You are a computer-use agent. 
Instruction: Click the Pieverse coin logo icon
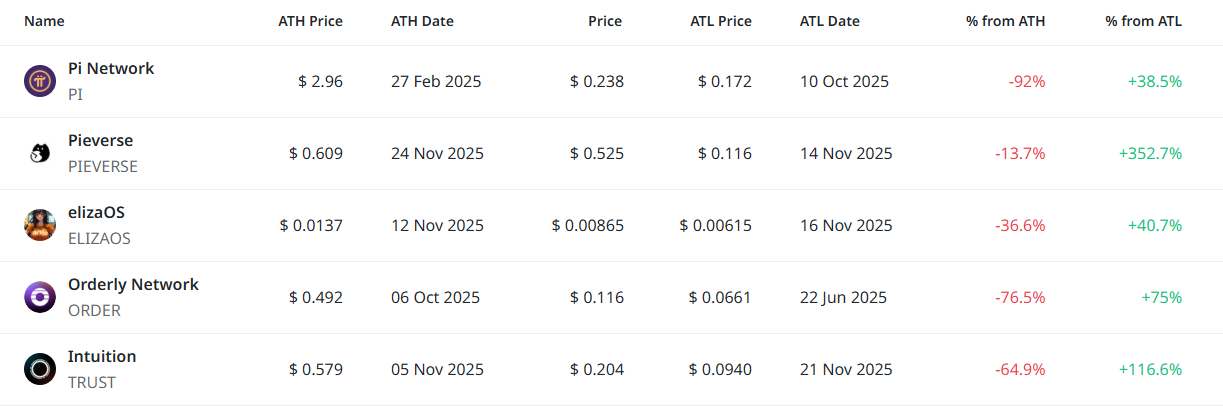40,153
